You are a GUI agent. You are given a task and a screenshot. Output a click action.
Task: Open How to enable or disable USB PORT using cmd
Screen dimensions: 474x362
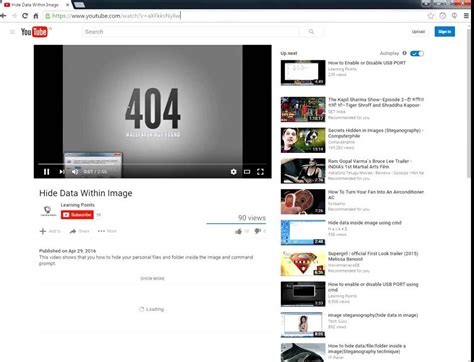[373, 287]
